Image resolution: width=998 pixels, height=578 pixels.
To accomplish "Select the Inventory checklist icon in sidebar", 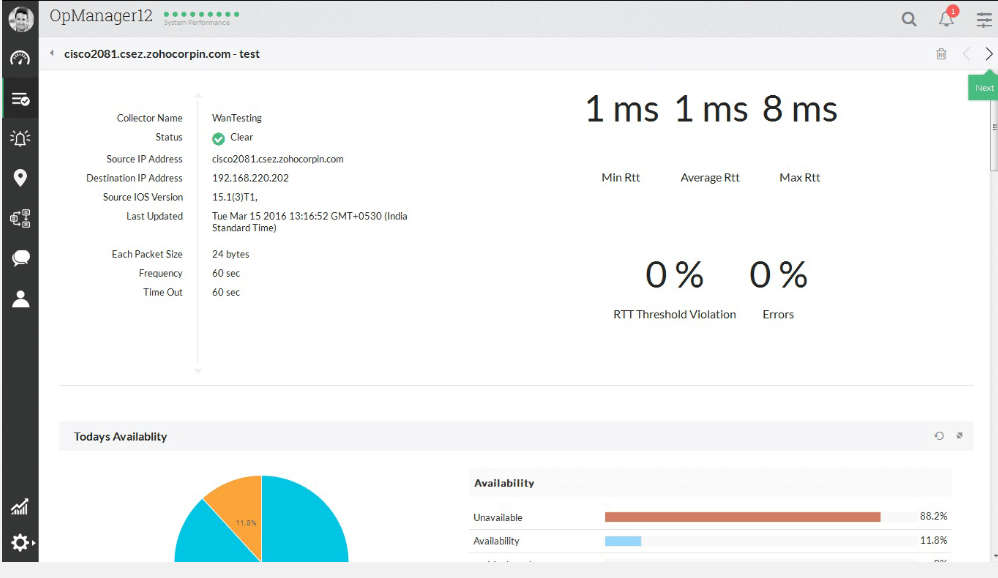I will (x=20, y=99).
